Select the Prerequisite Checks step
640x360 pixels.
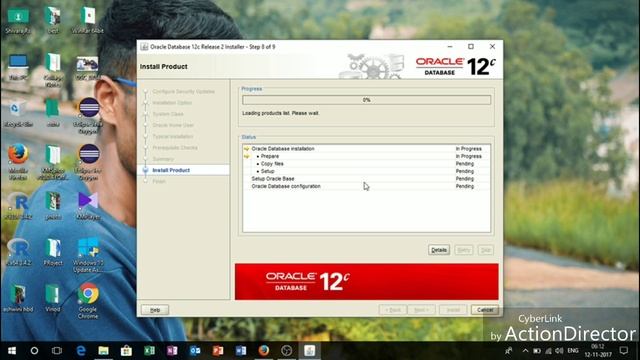(x=175, y=147)
